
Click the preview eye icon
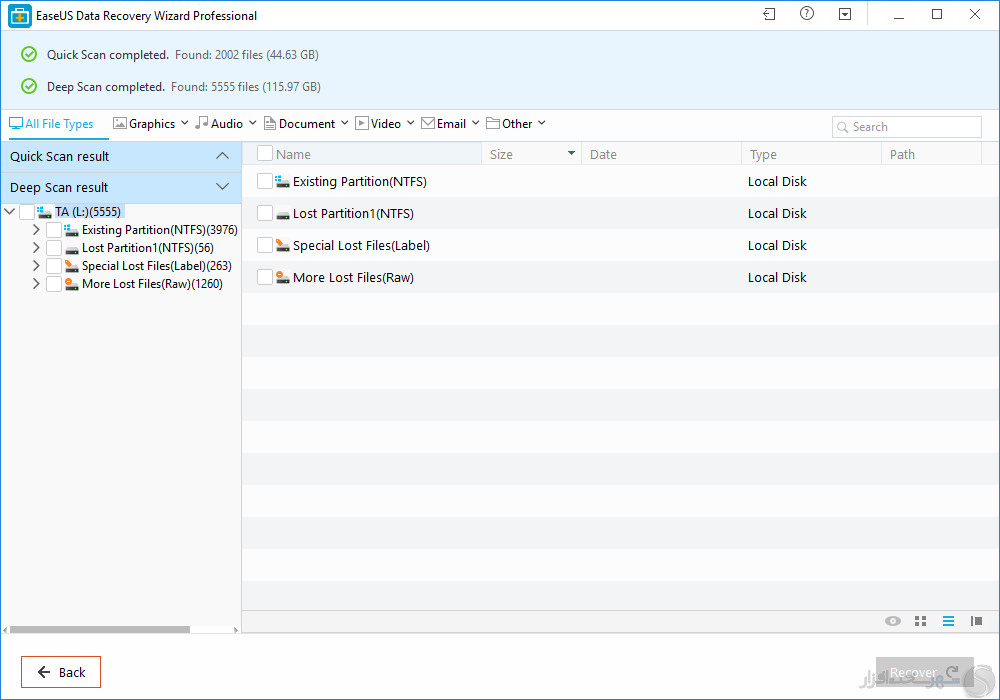coord(893,621)
